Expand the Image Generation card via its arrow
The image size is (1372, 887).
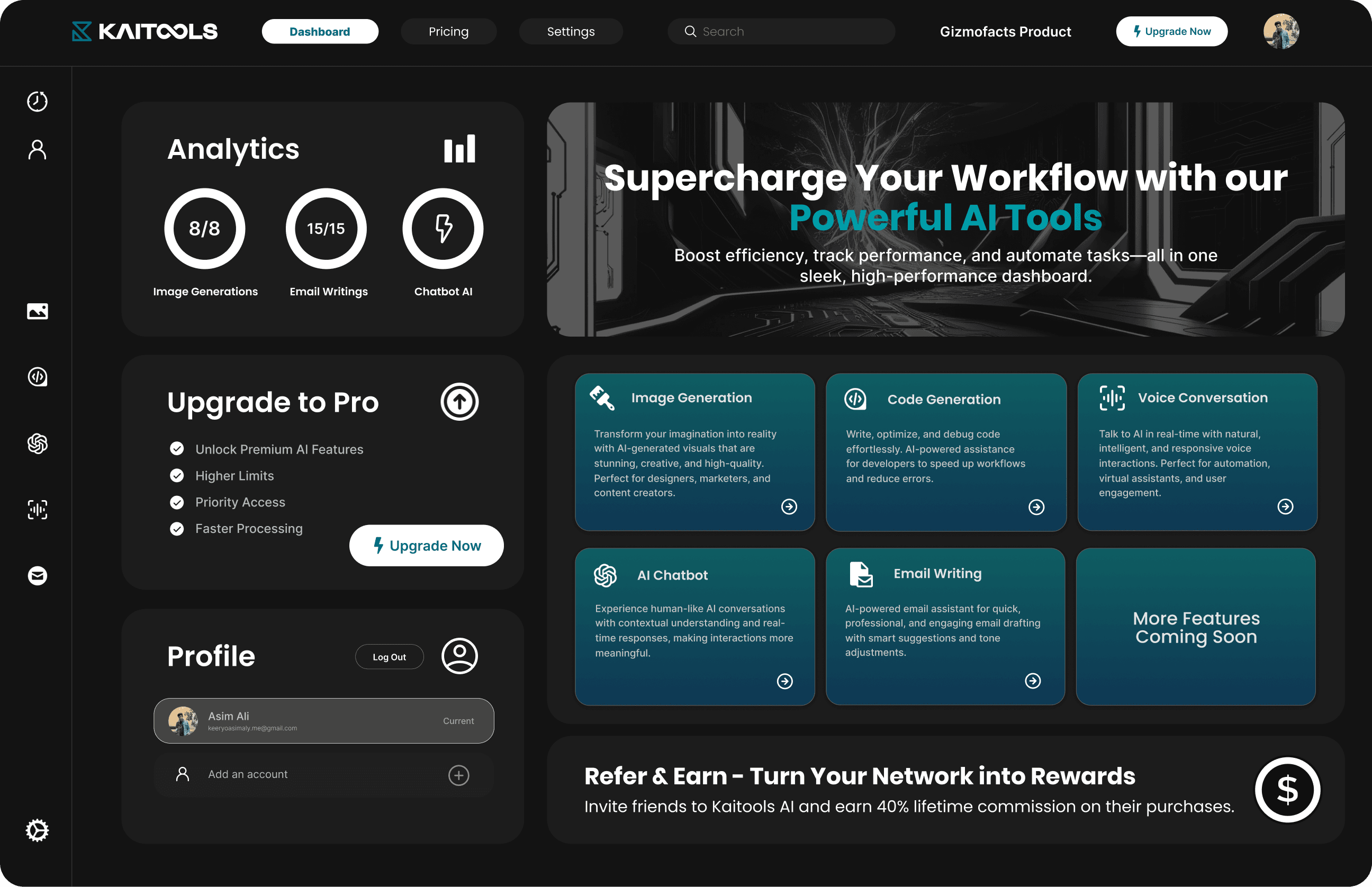click(x=789, y=507)
